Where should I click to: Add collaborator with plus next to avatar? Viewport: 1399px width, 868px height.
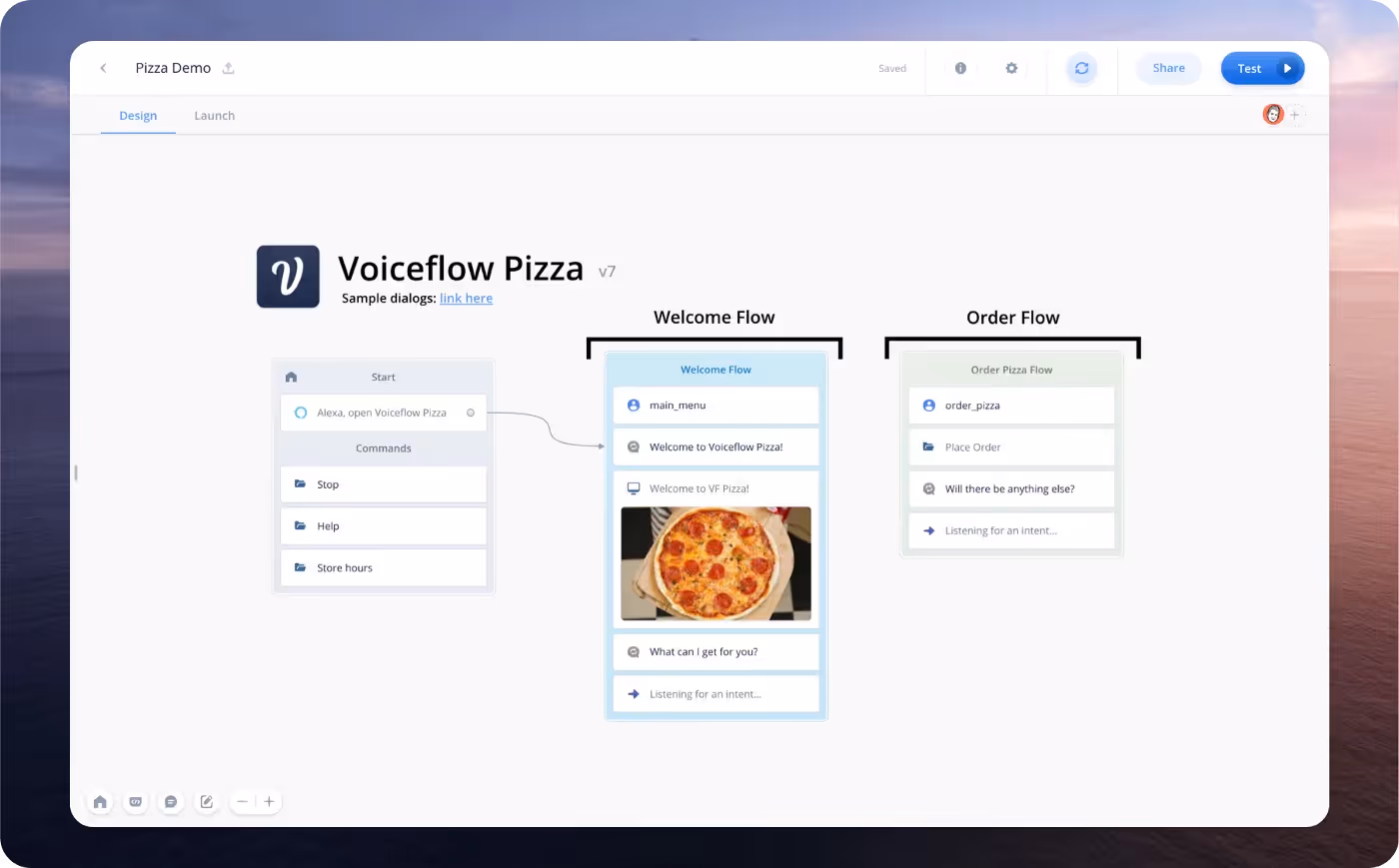(x=1295, y=115)
